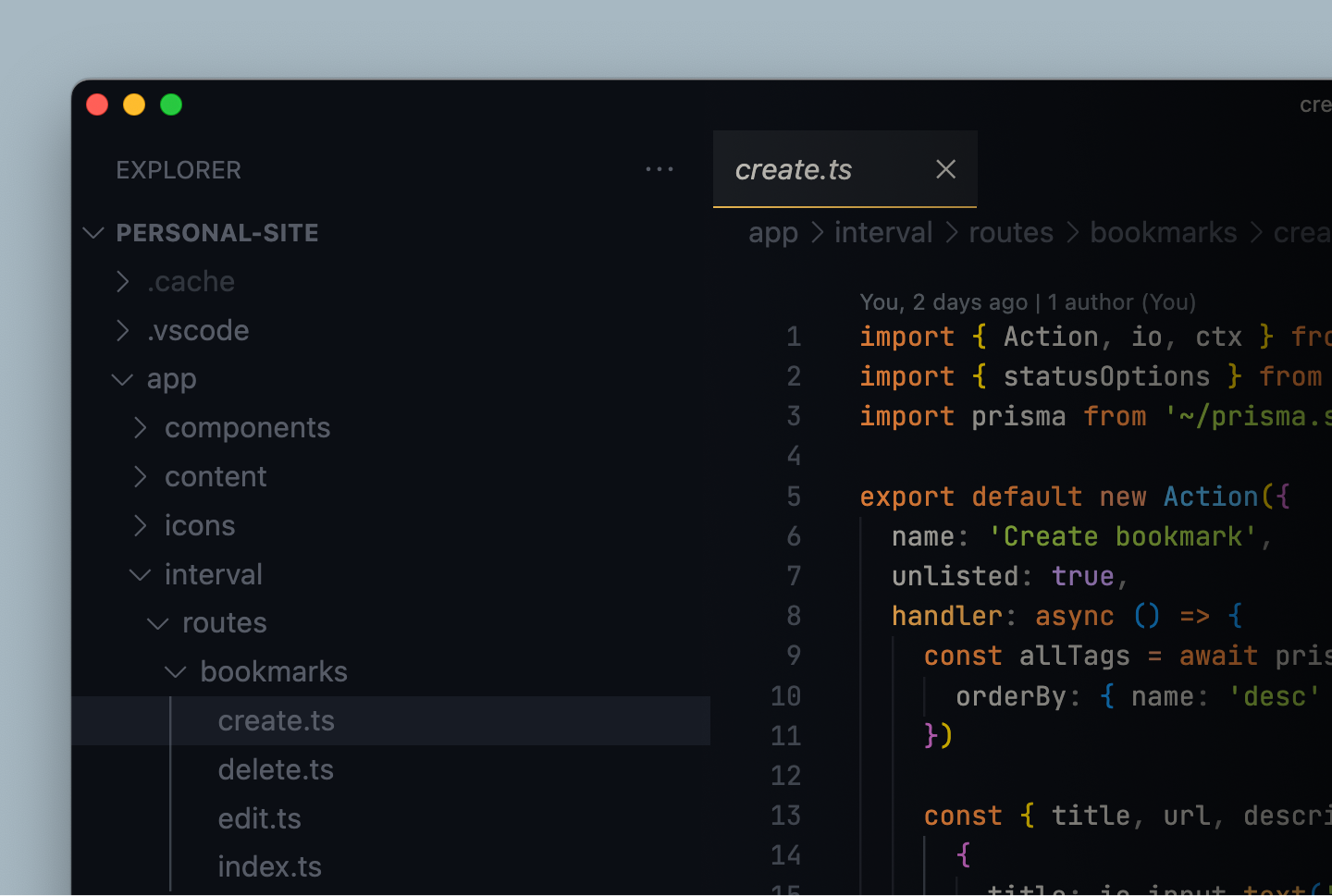Collapse the interval folder

click(x=140, y=573)
